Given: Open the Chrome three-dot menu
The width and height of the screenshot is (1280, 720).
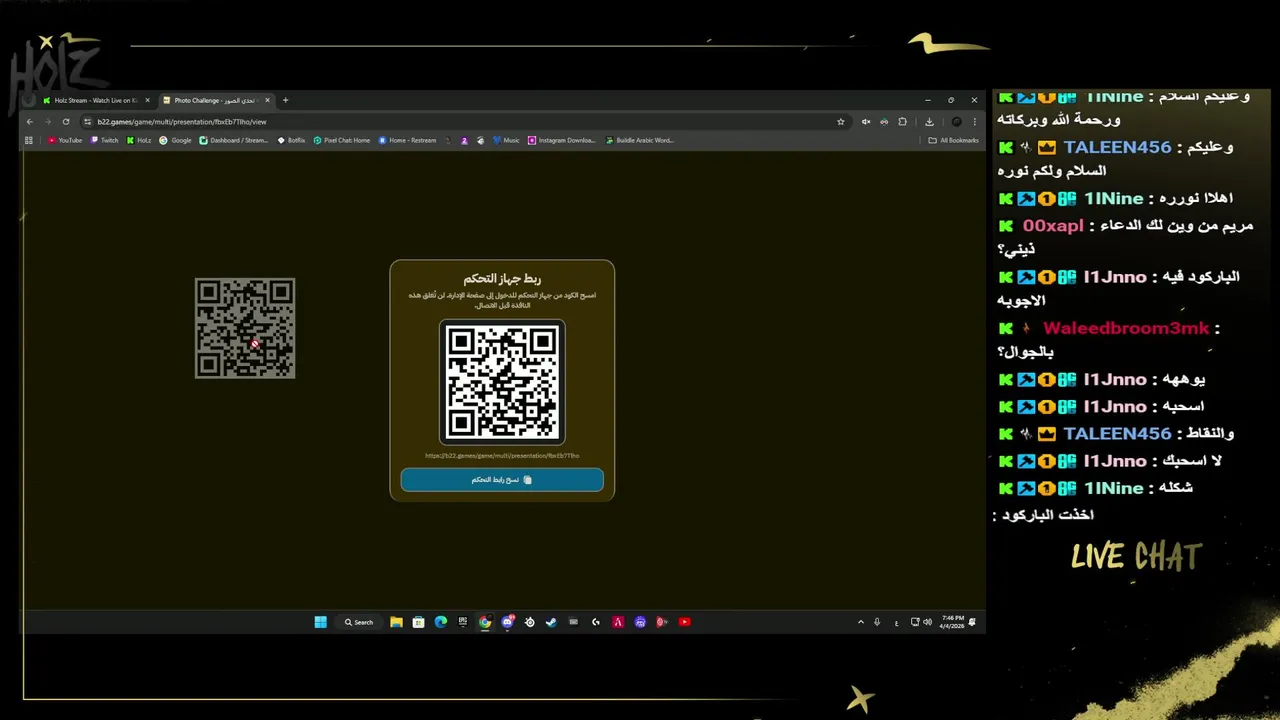Looking at the screenshot, I should point(975,122).
